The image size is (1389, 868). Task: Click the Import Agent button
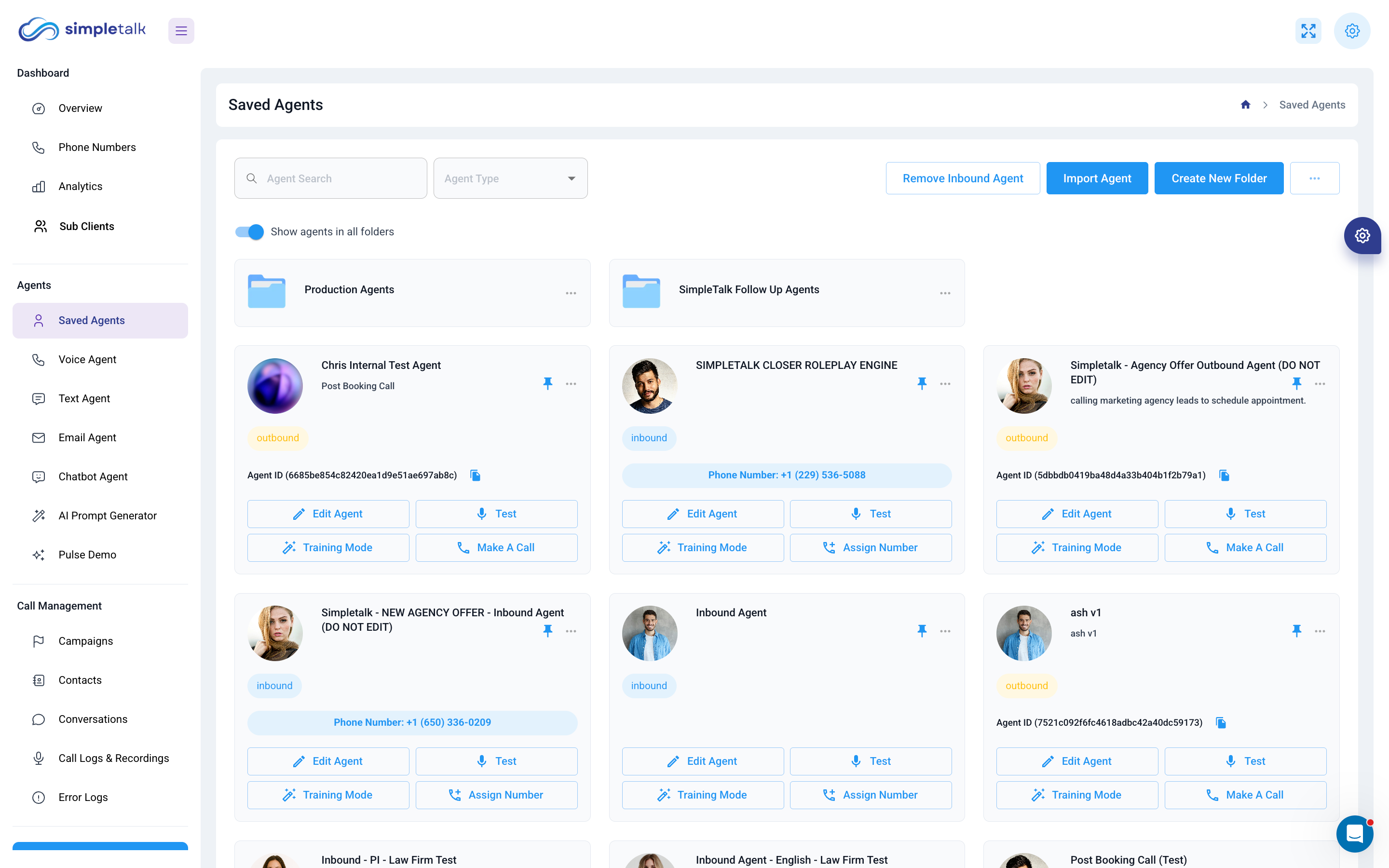coord(1097,178)
